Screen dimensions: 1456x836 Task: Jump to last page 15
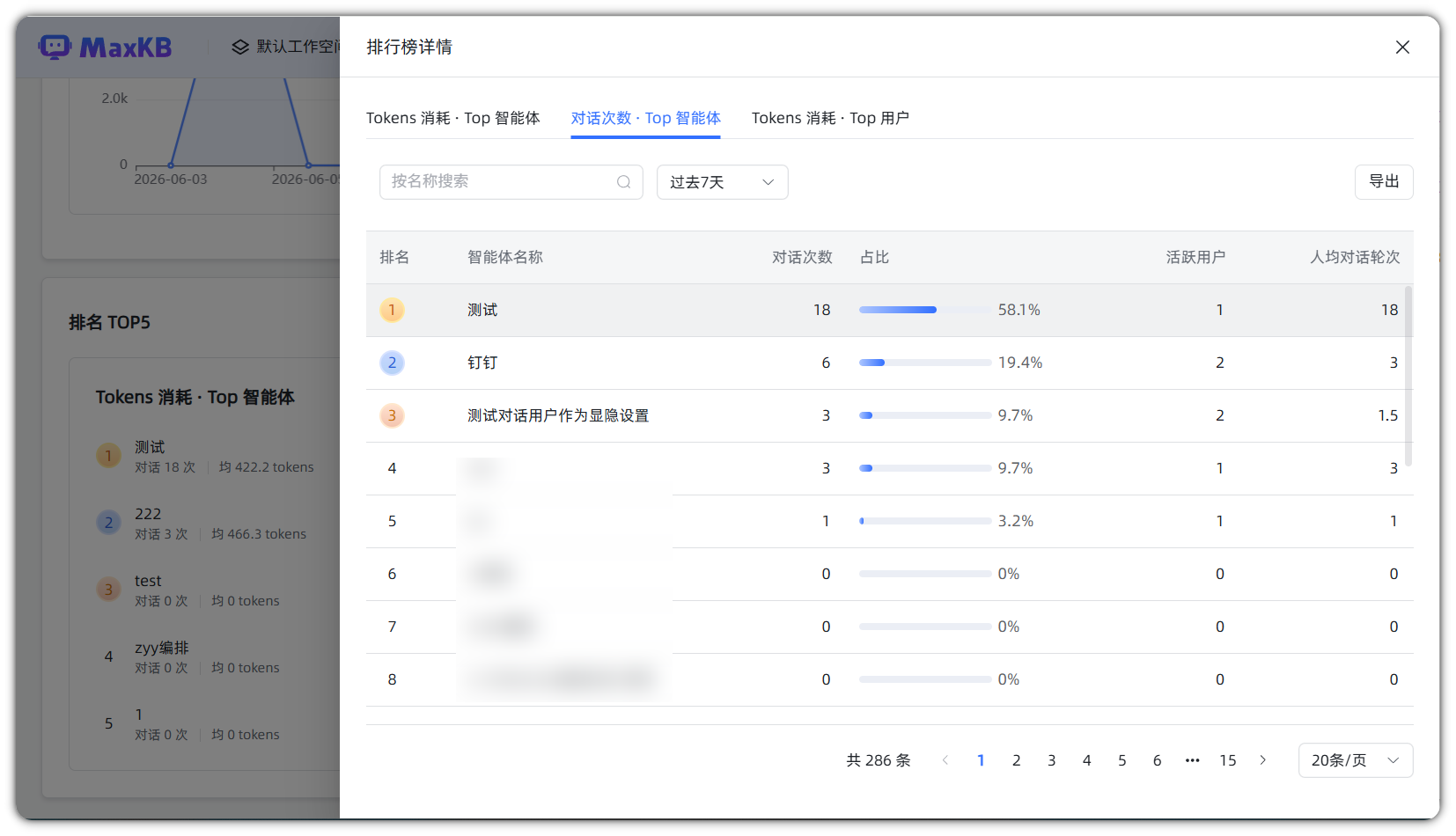pyautogui.click(x=1228, y=760)
